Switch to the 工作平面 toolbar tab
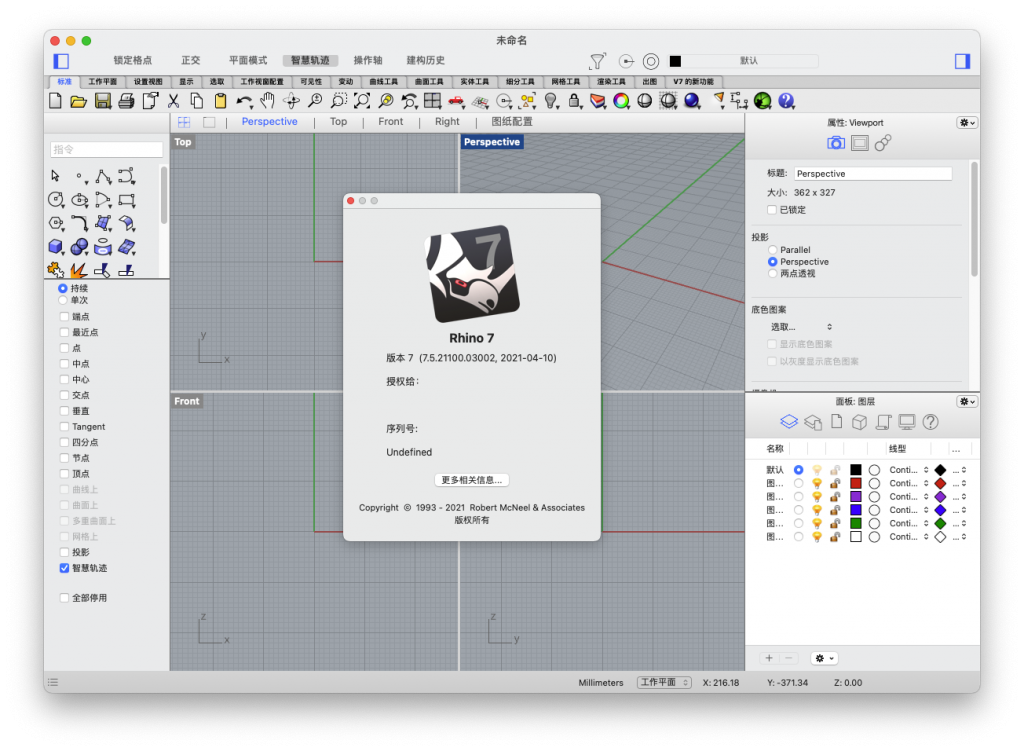 [x=103, y=82]
